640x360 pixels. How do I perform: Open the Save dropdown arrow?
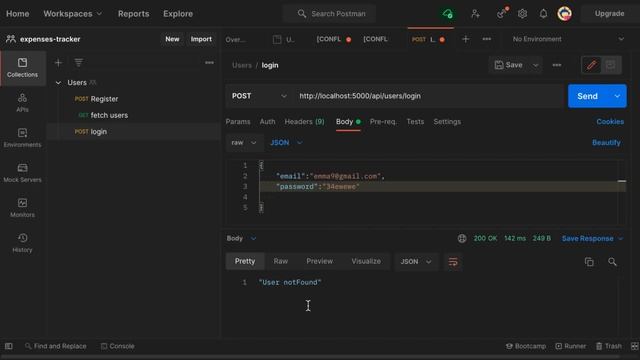[536, 65]
